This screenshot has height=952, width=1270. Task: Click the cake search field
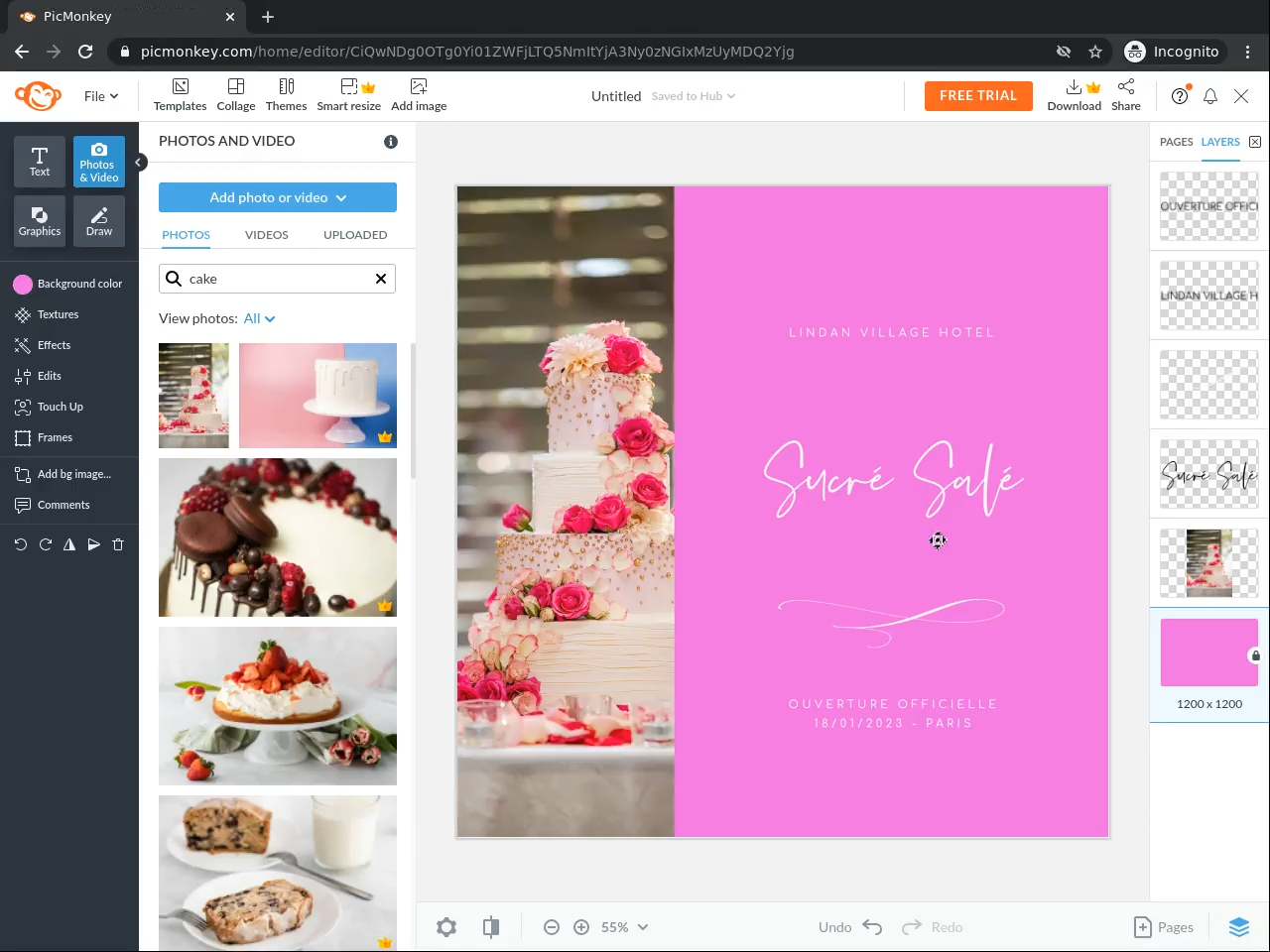[278, 279]
